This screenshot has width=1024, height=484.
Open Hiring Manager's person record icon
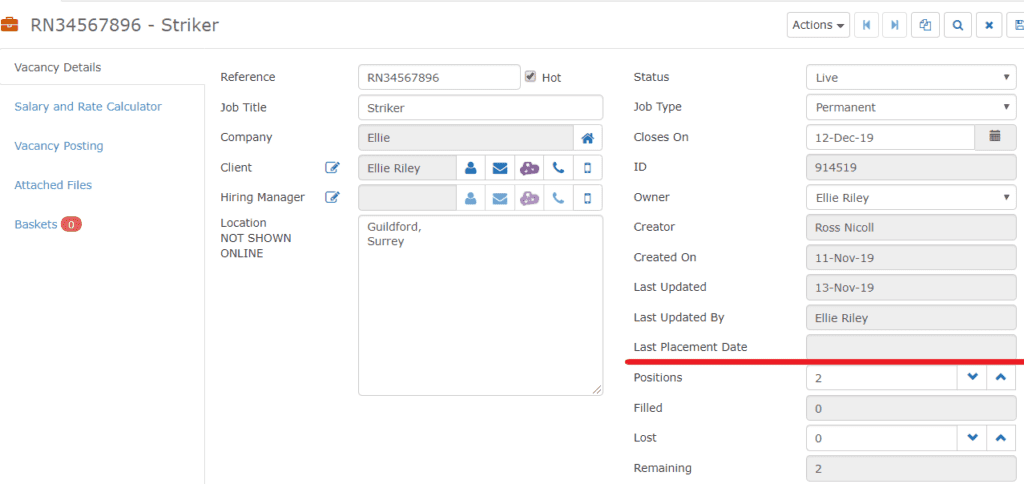point(470,198)
